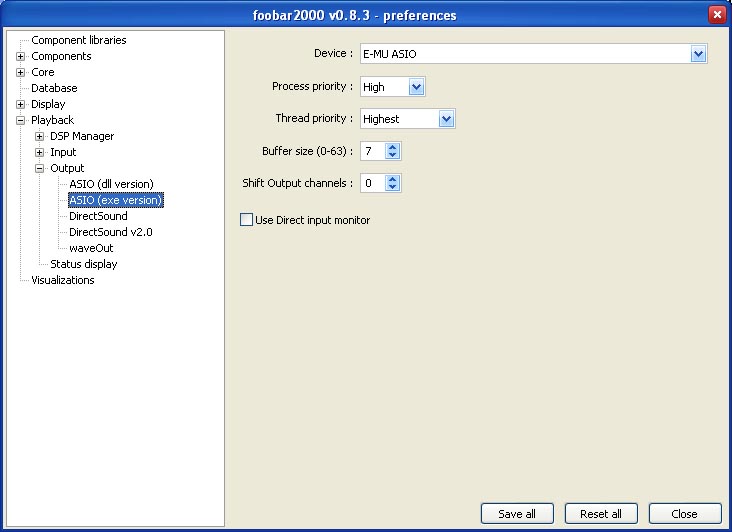Select ASIO (exe version) output
Viewport: 732px width, 532px height.
[x=115, y=200]
